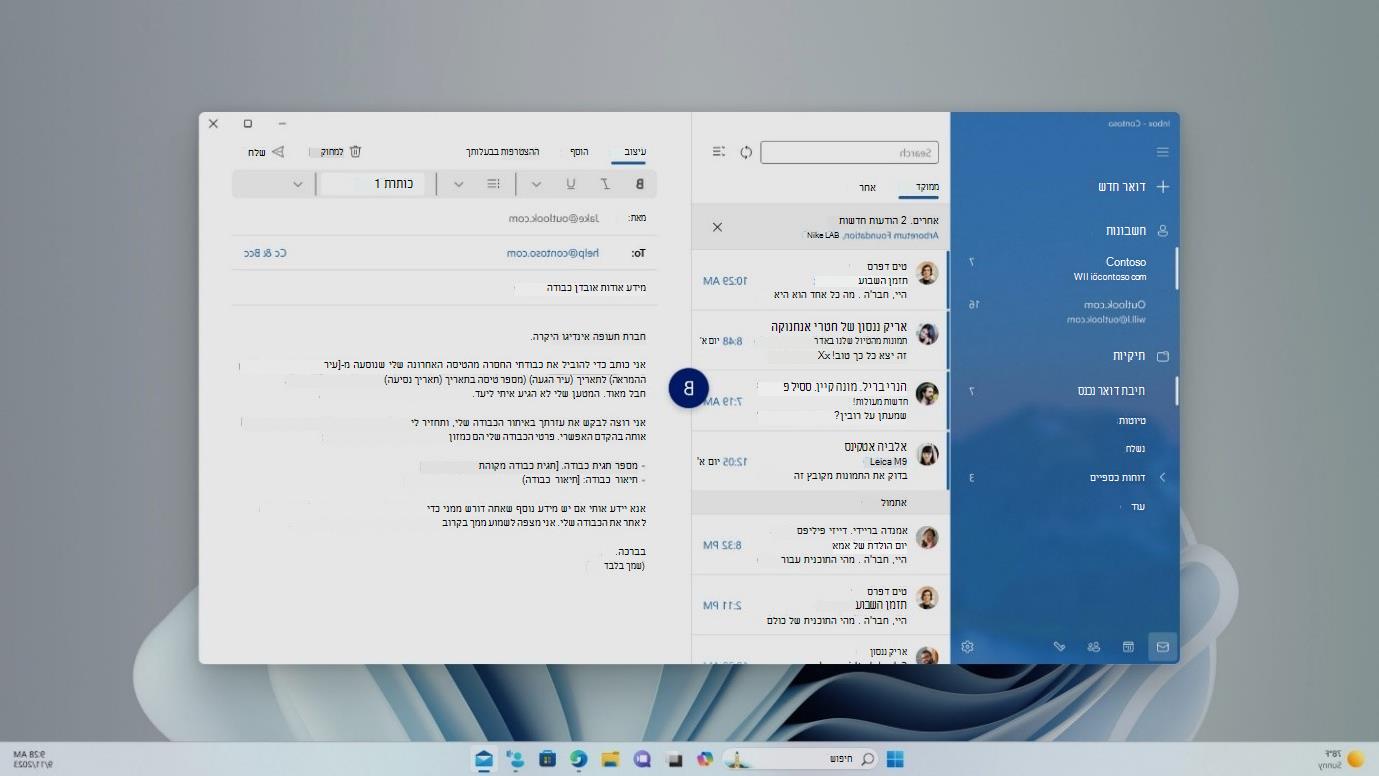This screenshot has height=776, width=1379.
Task: Select the 'ההצטרפות בבעלותך' tab
Action: (x=502, y=152)
